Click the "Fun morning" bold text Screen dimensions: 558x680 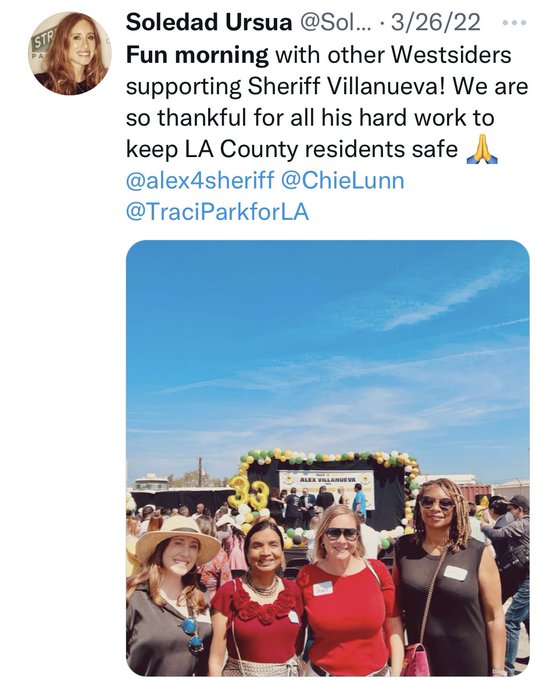coord(197,56)
